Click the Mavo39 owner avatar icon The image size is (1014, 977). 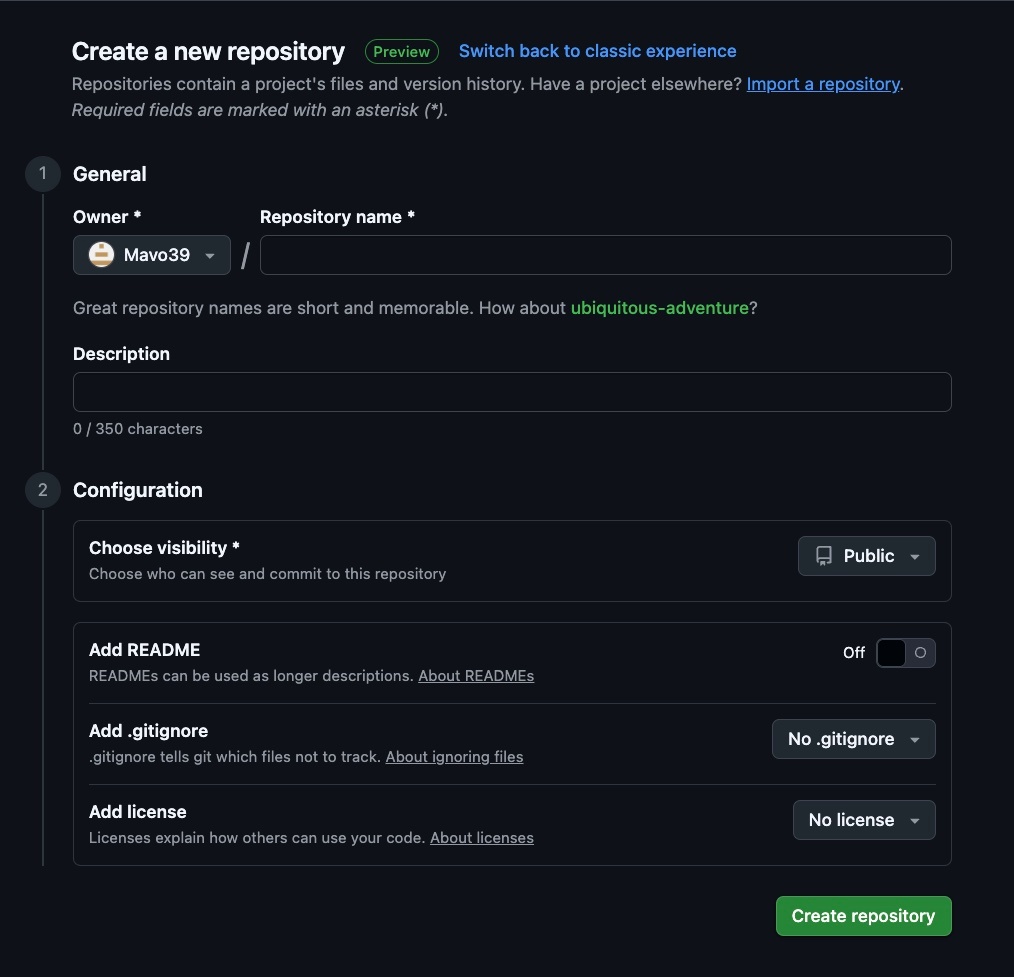(x=101, y=255)
